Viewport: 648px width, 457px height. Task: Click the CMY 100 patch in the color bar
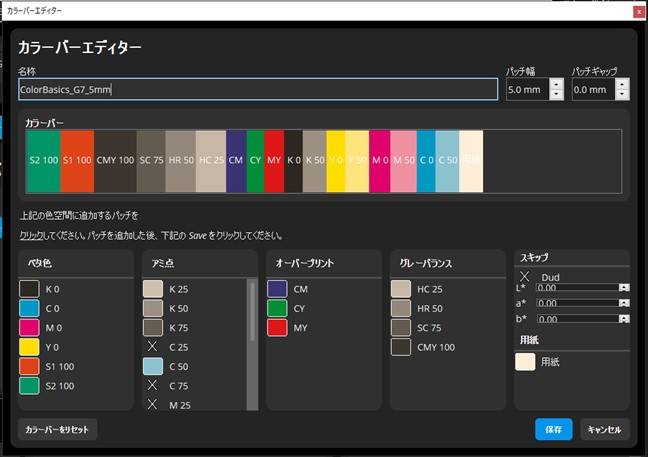[115, 161]
